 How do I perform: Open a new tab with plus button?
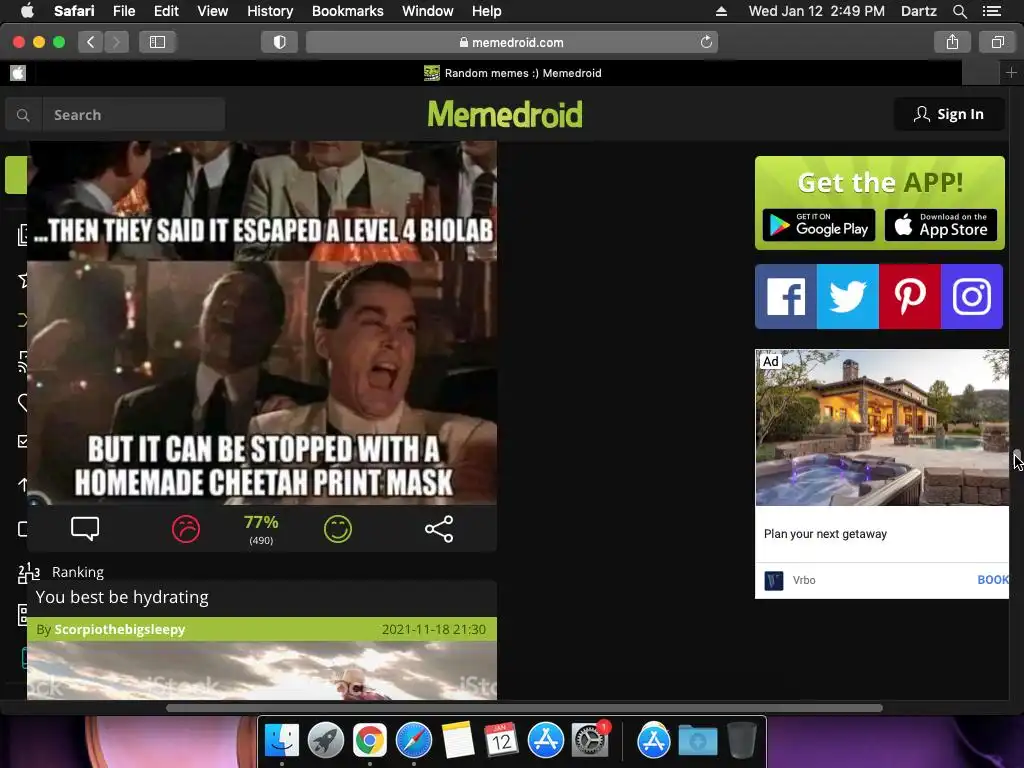[x=1011, y=72]
